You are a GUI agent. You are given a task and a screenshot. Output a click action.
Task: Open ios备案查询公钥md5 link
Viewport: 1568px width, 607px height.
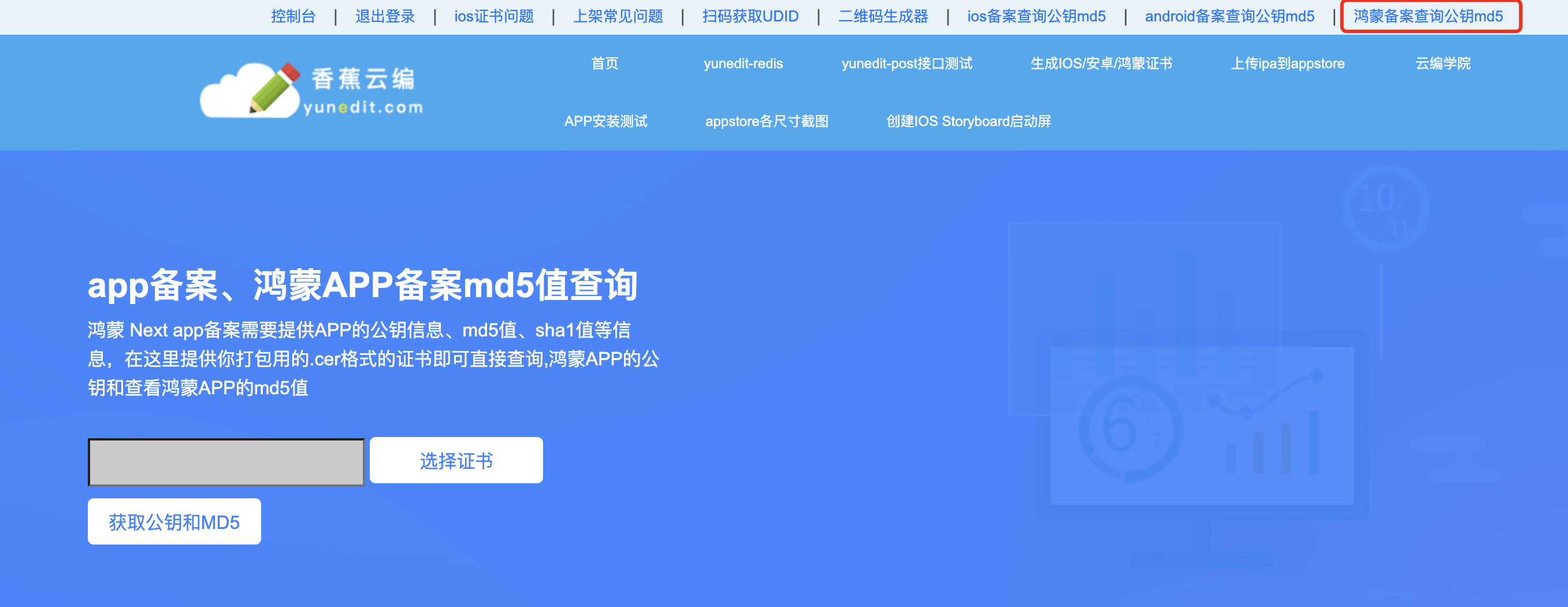tap(1036, 16)
